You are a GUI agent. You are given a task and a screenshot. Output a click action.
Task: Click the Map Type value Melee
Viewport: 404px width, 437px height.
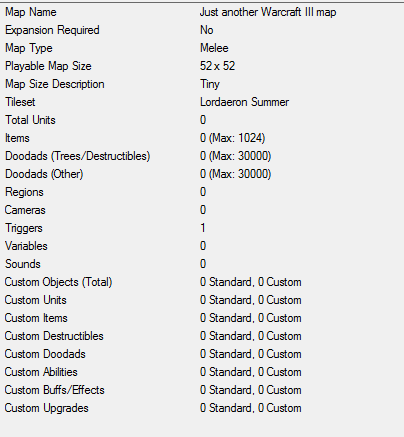[214, 48]
